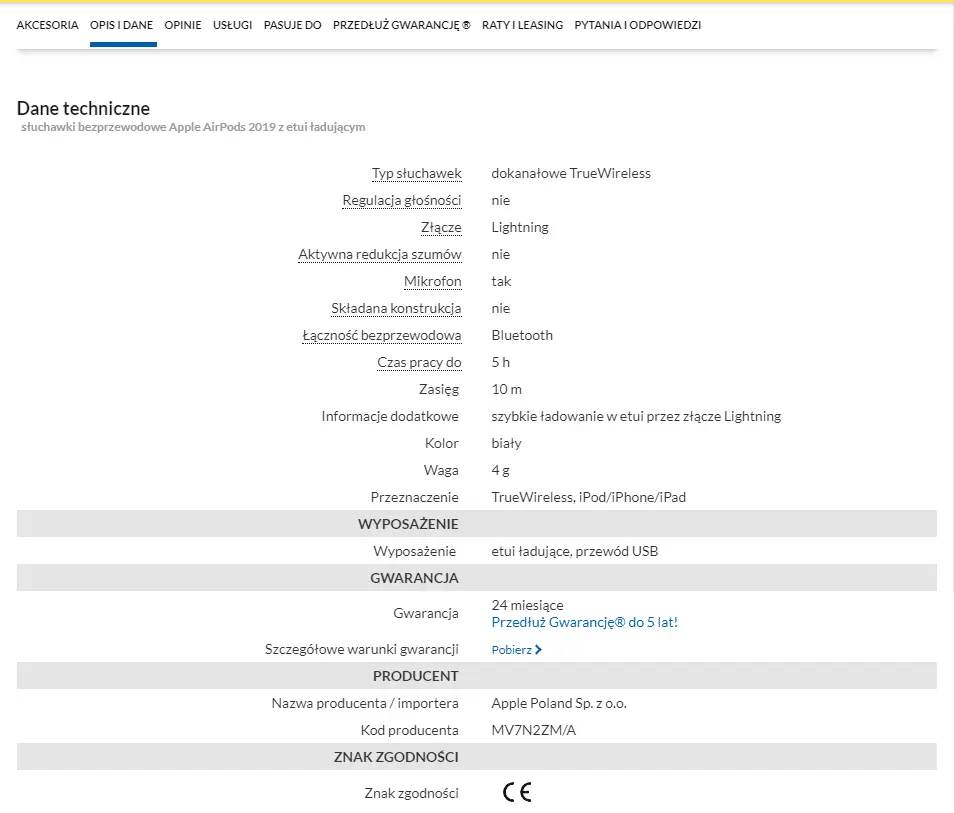Image resolution: width=954 pixels, height=813 pixels.
Task: Click the 'Gwarancja' row label
Action: coord(426,613)
